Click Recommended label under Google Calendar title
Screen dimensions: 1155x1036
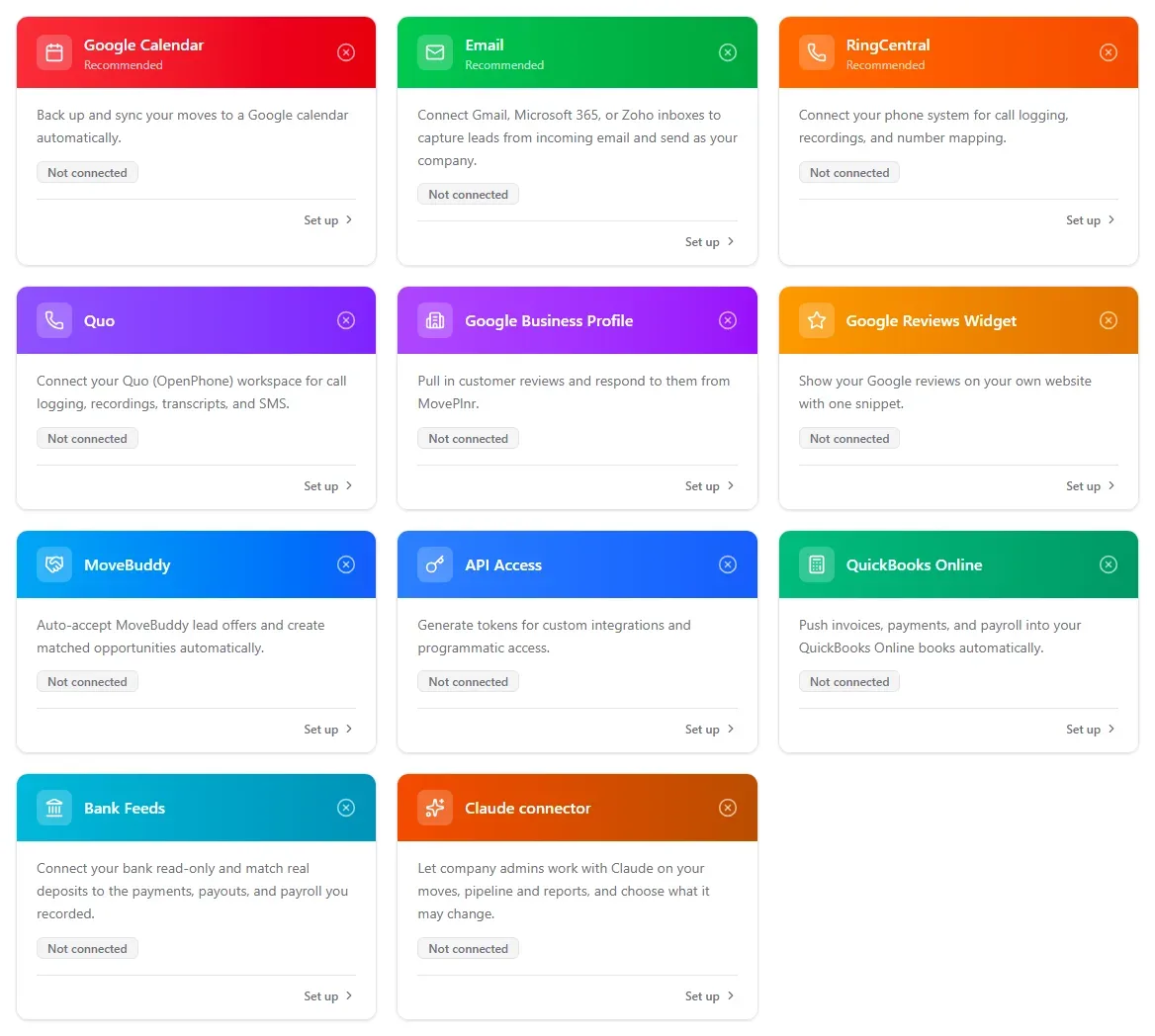pos(123,65)
